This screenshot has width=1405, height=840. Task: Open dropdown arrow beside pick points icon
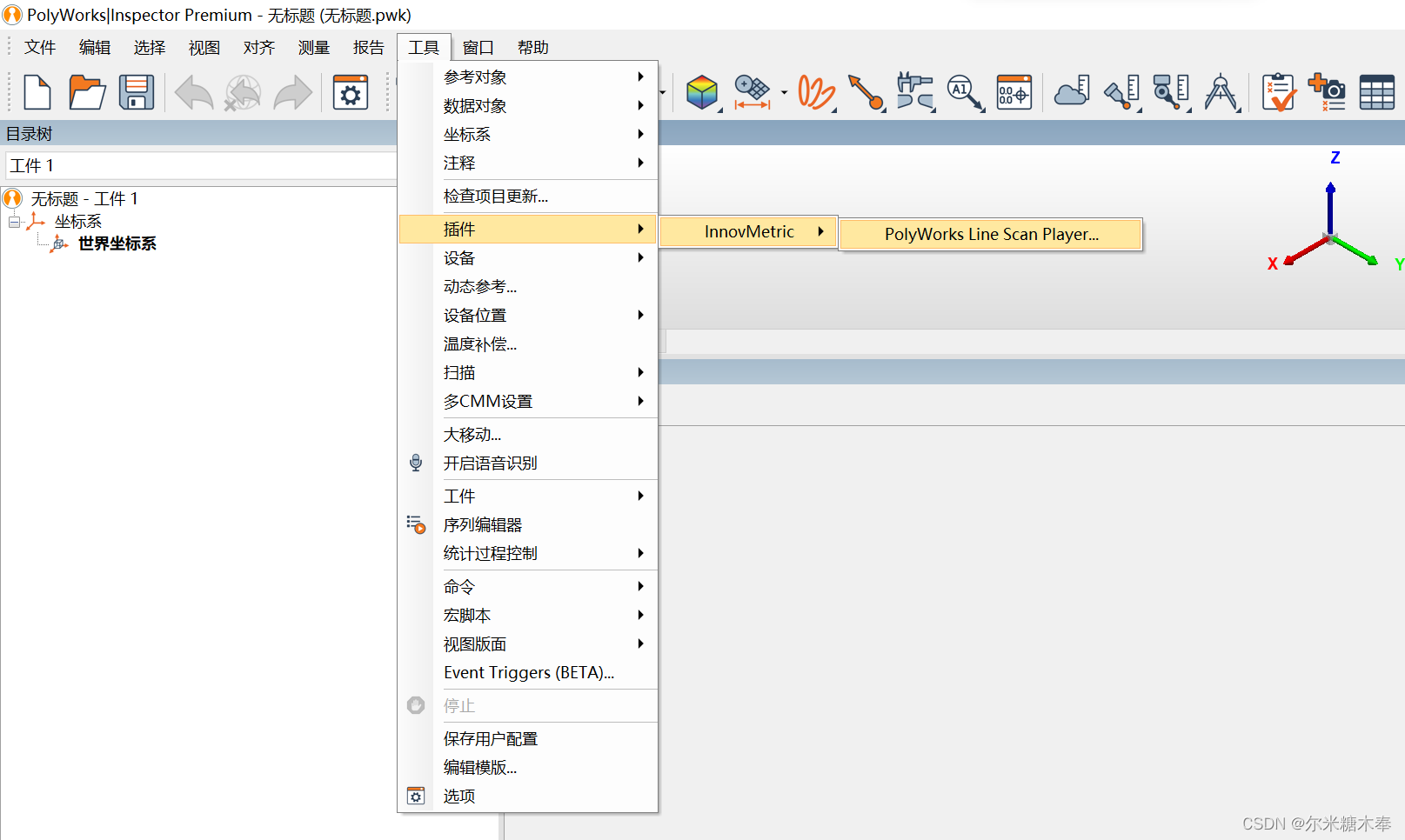784,92
